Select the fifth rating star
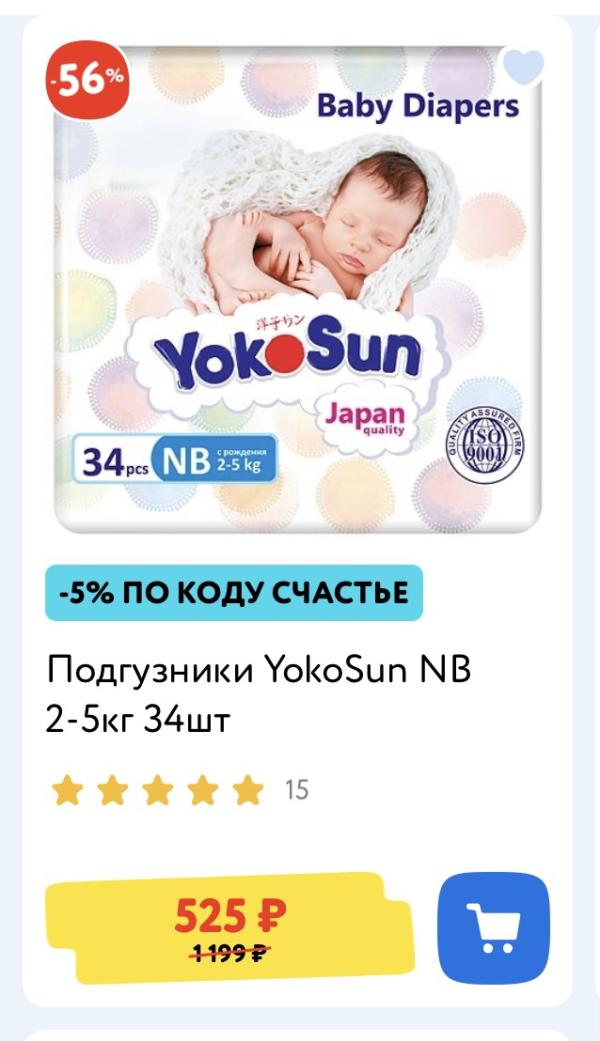600x1041 pixels. [x=248, y=790]
